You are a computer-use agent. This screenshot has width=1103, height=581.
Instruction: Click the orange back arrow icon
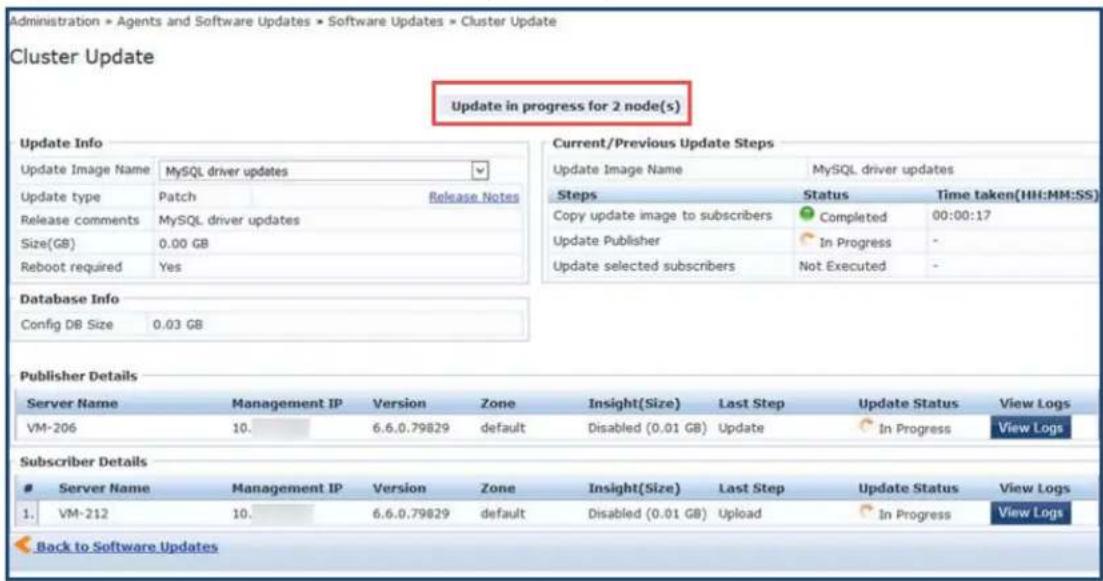coord(23,544)
